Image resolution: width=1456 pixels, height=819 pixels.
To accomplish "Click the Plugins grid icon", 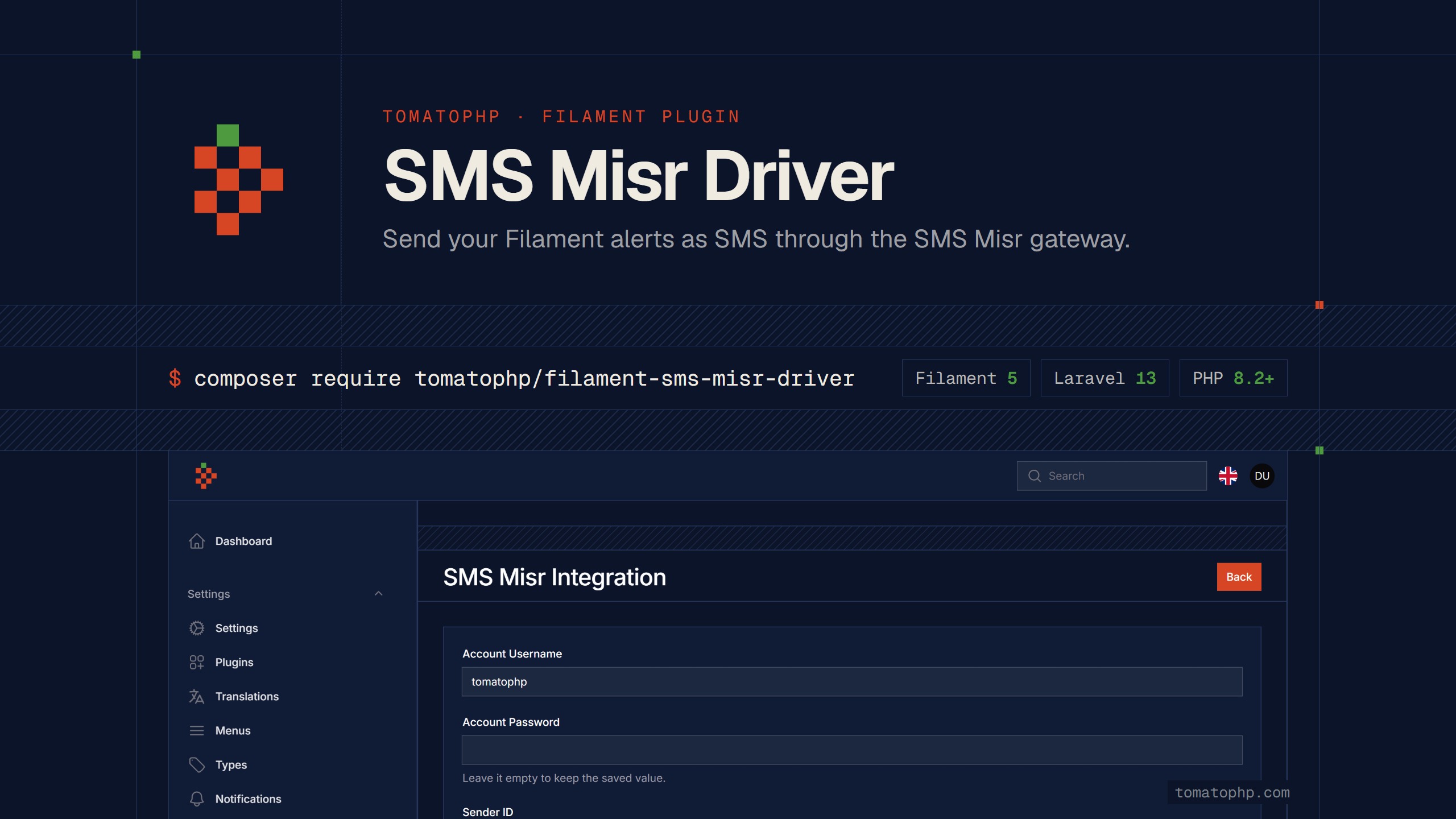I will [x=197, y=662].
